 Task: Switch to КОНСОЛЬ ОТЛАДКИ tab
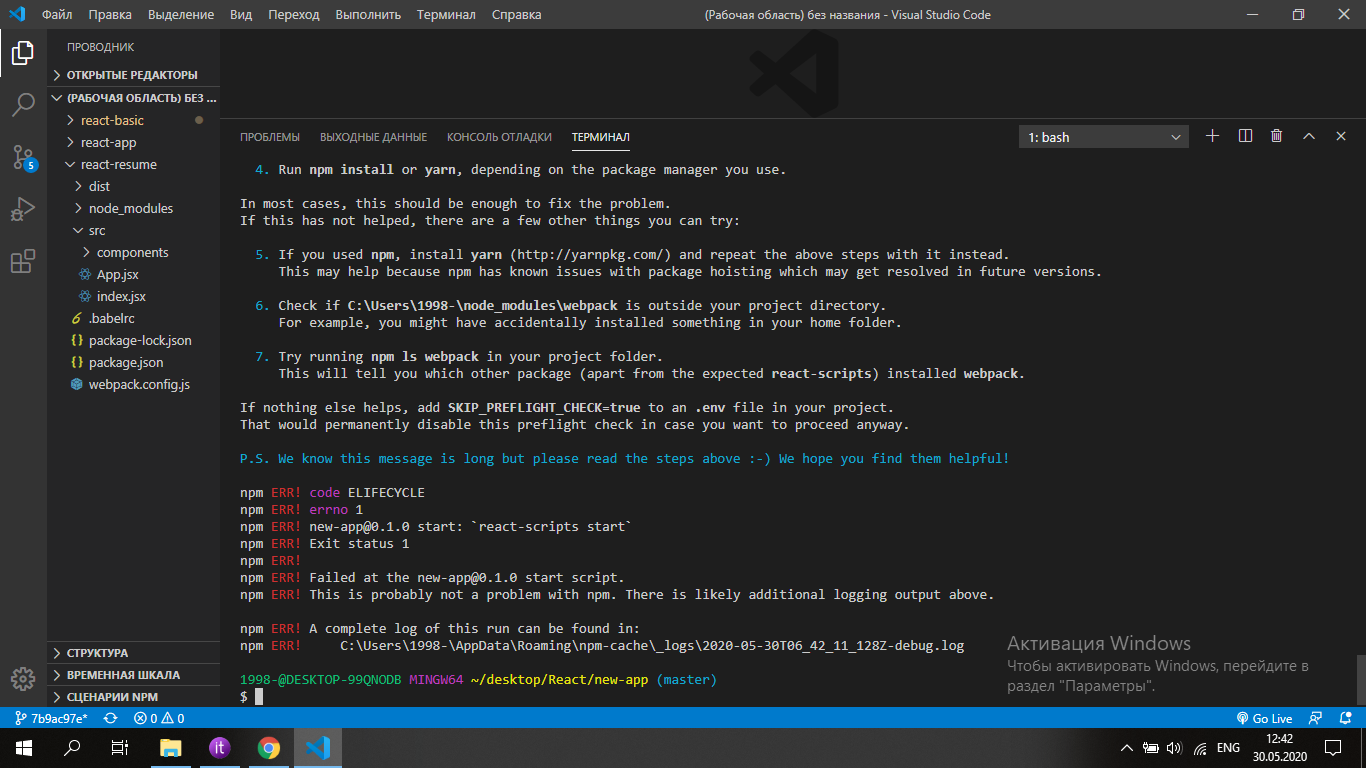(x=499, y=137)
